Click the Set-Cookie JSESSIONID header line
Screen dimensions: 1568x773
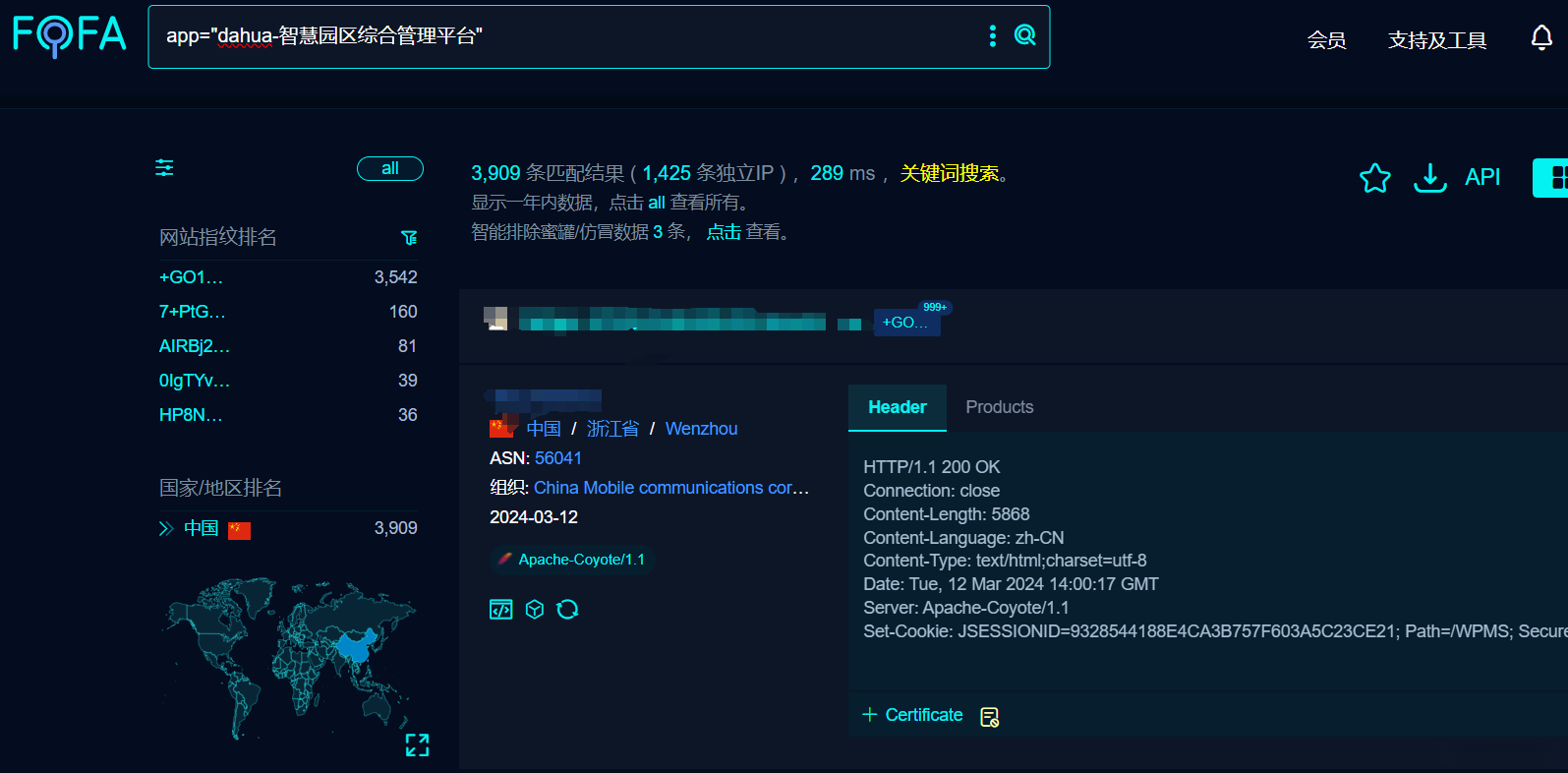click(1215, 631)
